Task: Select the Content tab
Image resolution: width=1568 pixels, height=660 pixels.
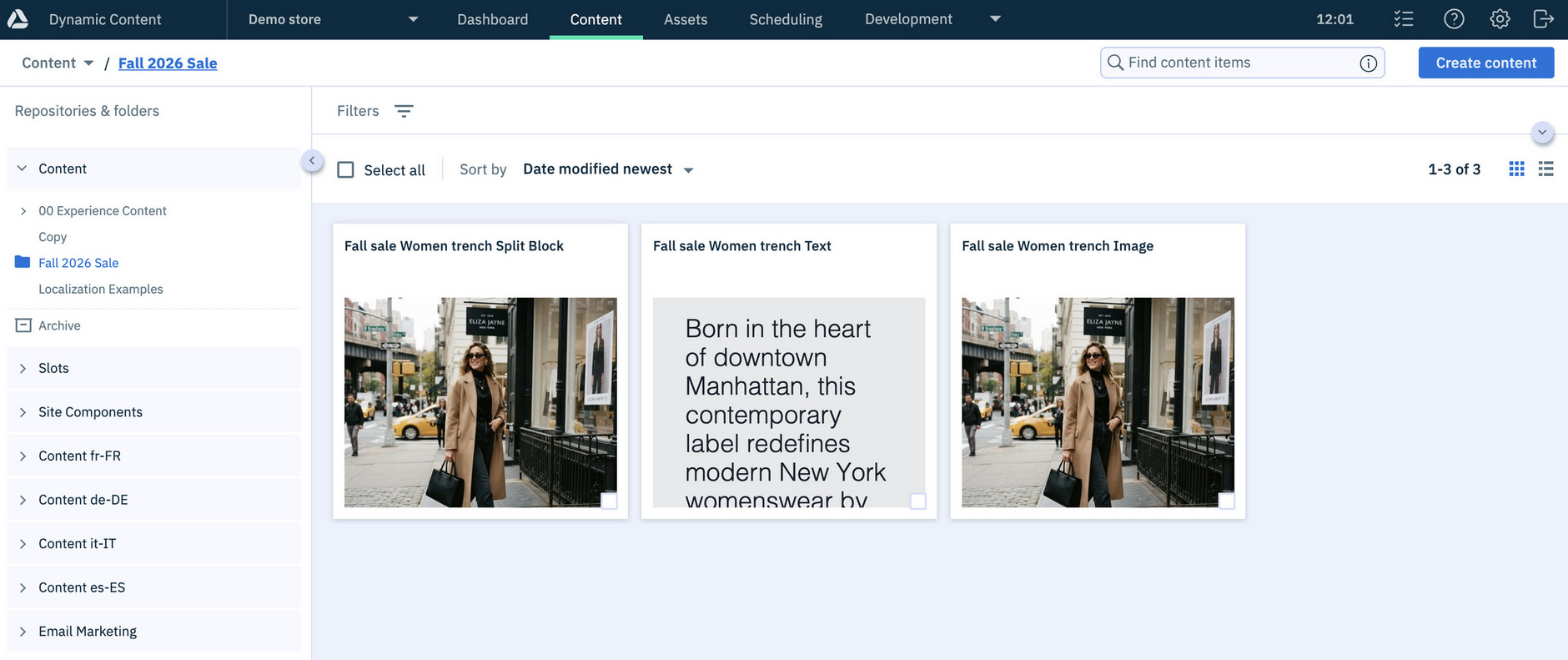Action: tap(596, 19)
